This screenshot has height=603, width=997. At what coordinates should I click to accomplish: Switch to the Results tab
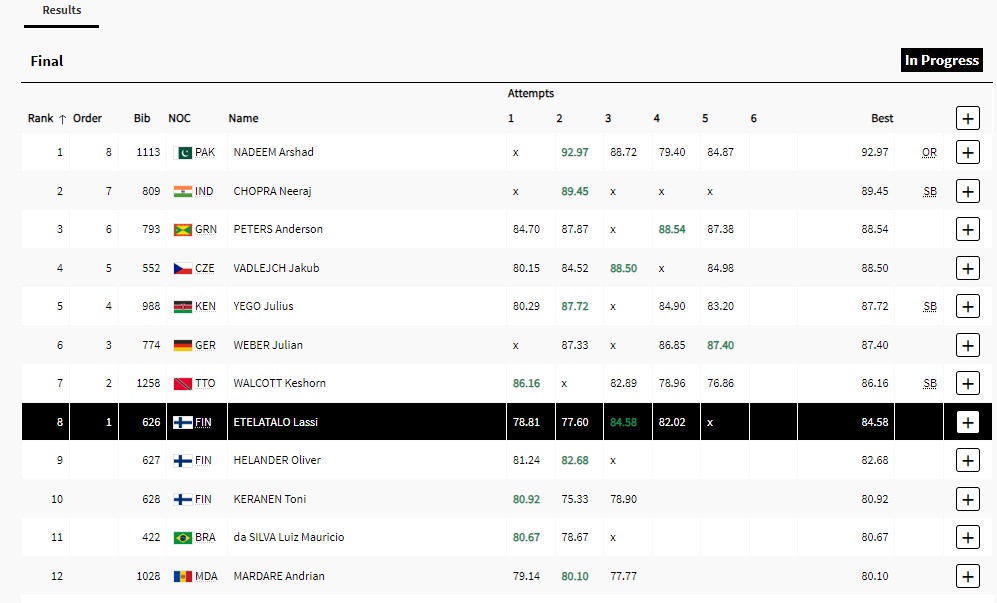pyautogui.click(x=62, y=11)
